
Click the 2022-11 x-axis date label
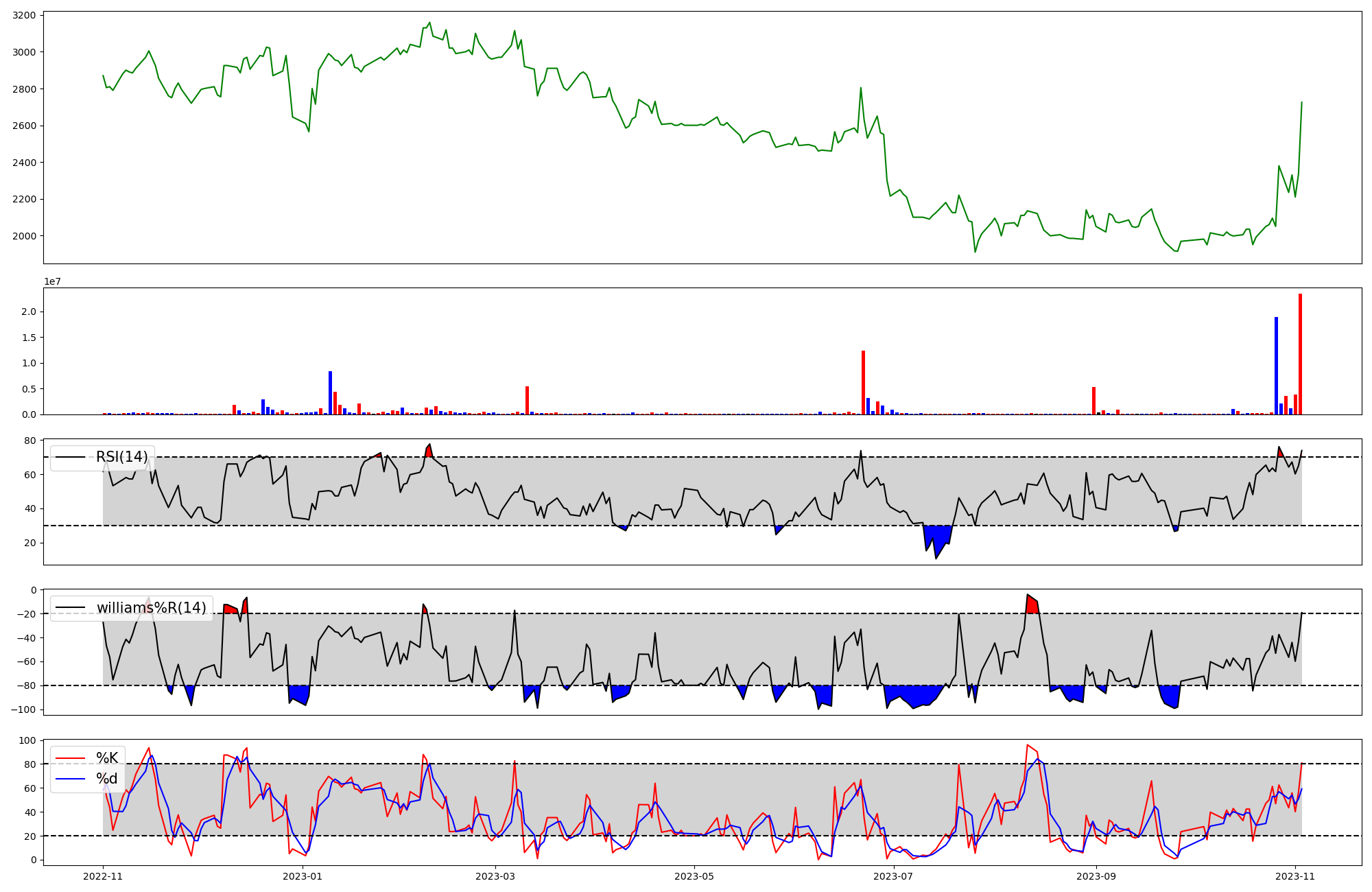pos(103,876)
